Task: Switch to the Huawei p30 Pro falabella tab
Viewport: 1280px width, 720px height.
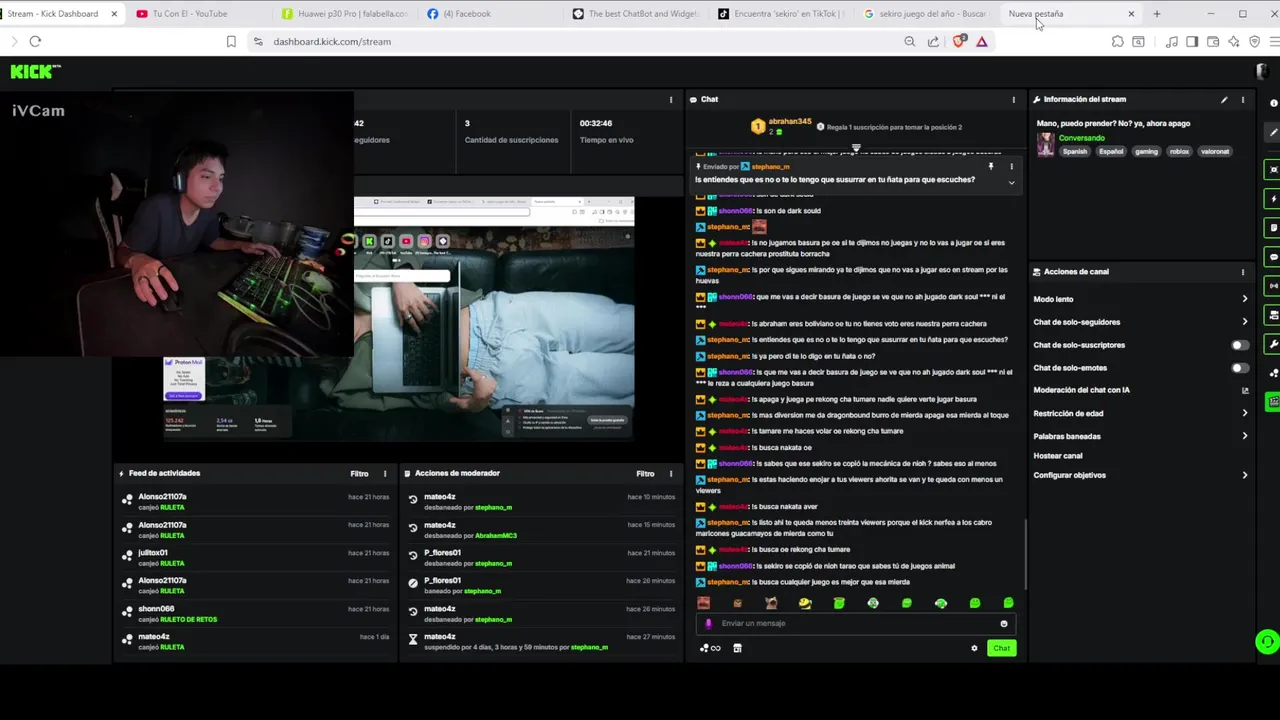Action: pos(345,14)
